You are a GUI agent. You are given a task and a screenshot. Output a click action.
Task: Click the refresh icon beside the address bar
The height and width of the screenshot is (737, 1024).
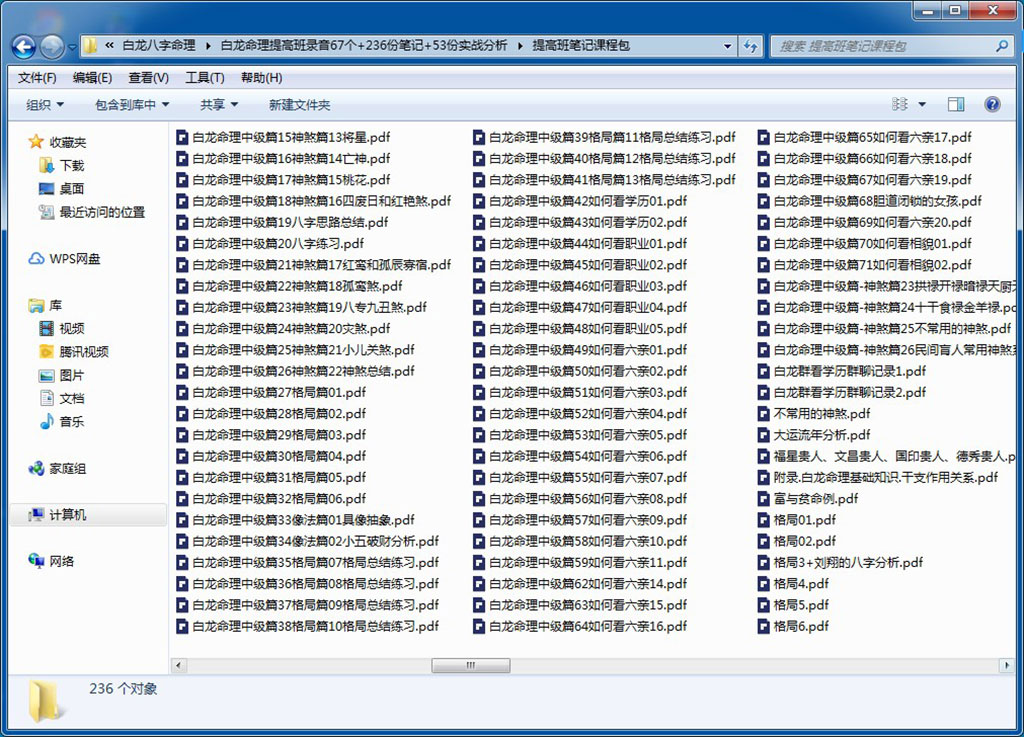(750, 46)
